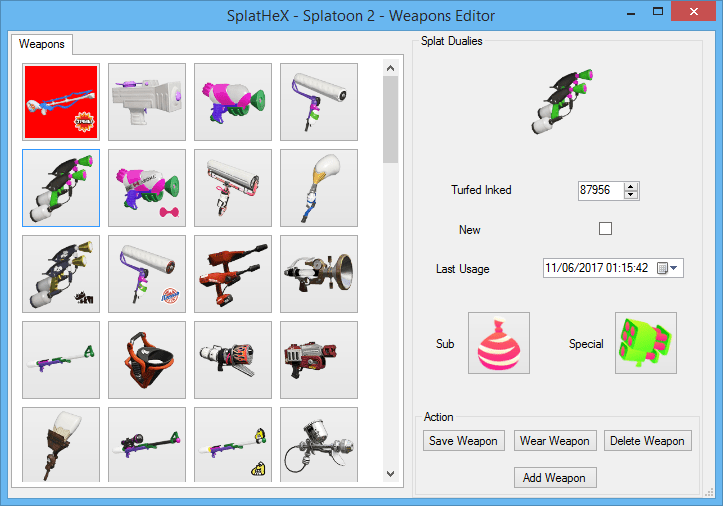Screen dimensions: 723x506
Task: Increase the Turfed Inked value by one
Action: point(630,186)
